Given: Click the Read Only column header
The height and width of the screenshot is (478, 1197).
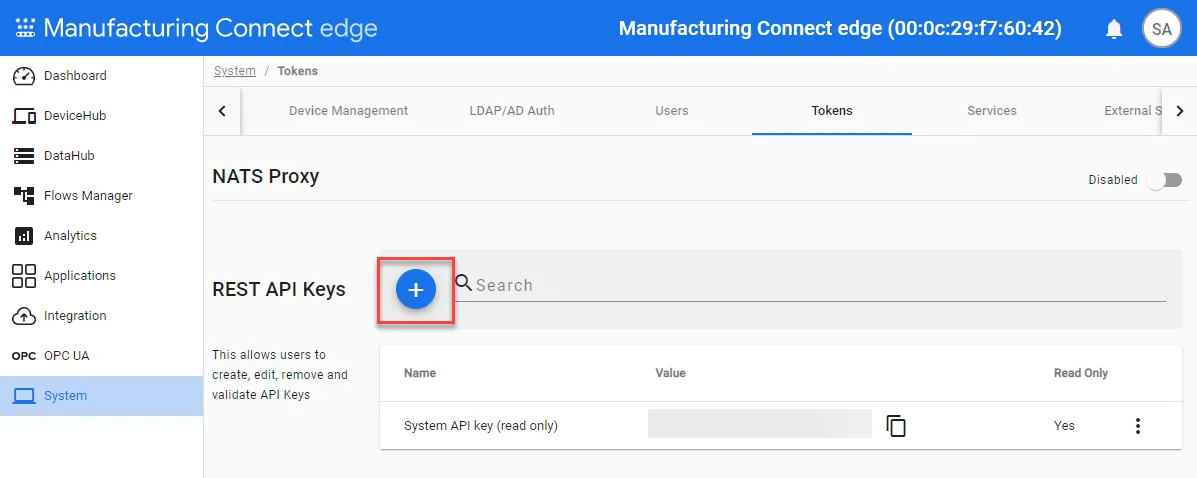Looking at the screenshot, I should [x=1081, y=373].
